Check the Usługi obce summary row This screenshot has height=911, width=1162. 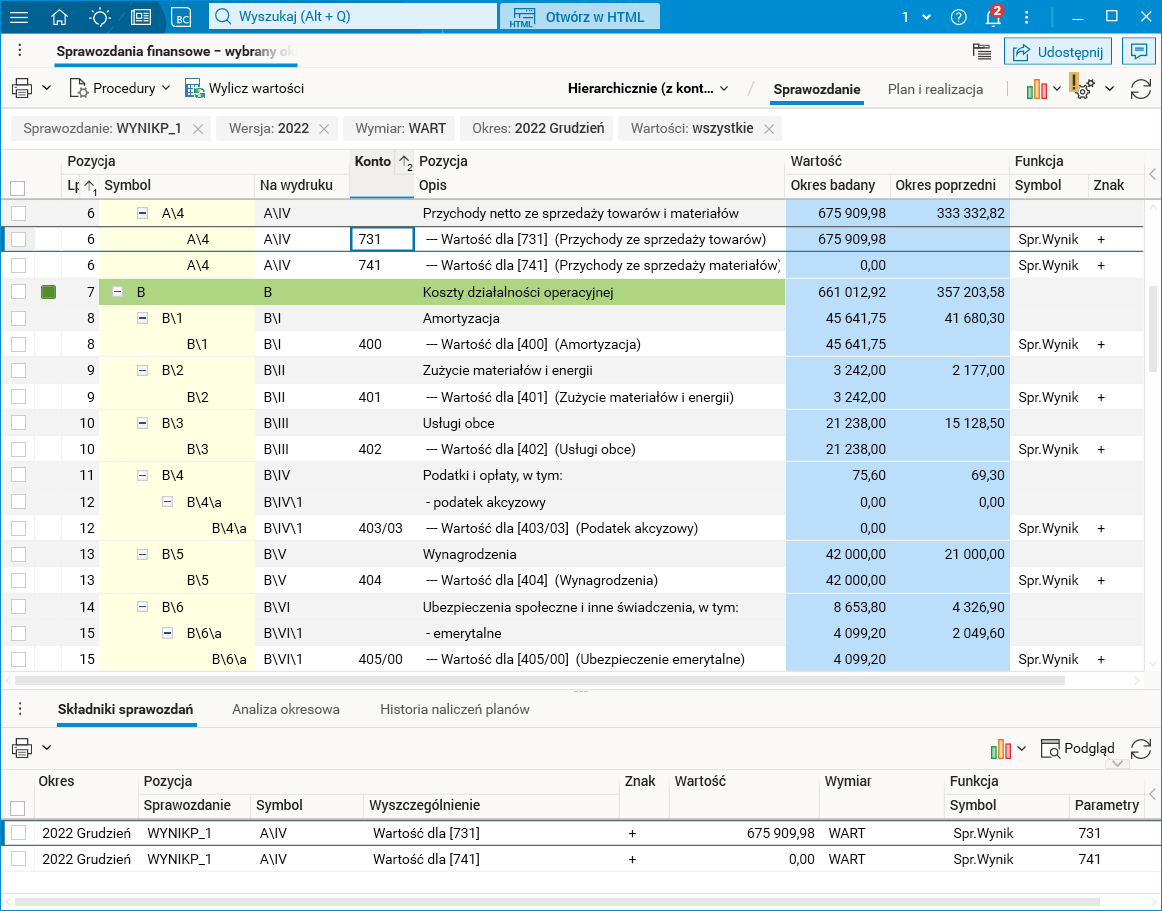coord(19,423)
